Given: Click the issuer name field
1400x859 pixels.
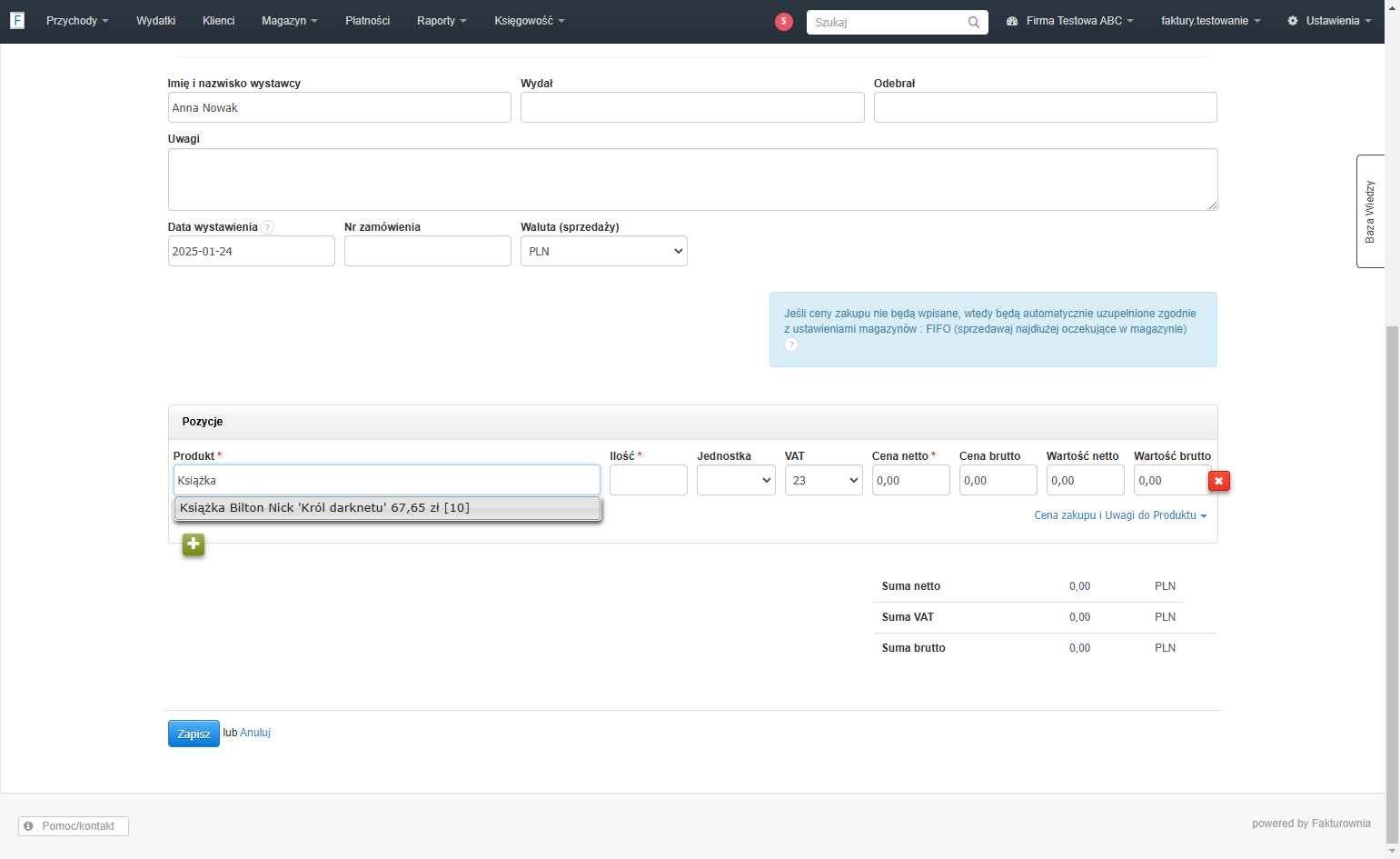Looking at the screenshot, I should pos(340,107).
